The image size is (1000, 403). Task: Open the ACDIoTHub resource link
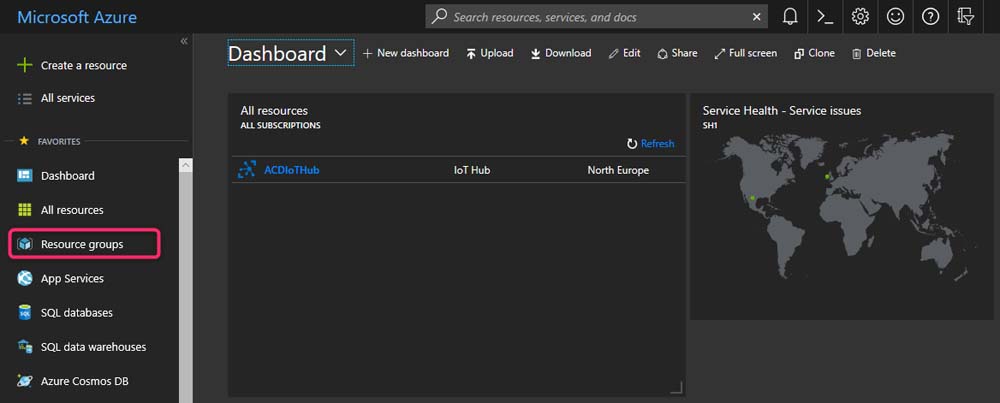(292, 170)
